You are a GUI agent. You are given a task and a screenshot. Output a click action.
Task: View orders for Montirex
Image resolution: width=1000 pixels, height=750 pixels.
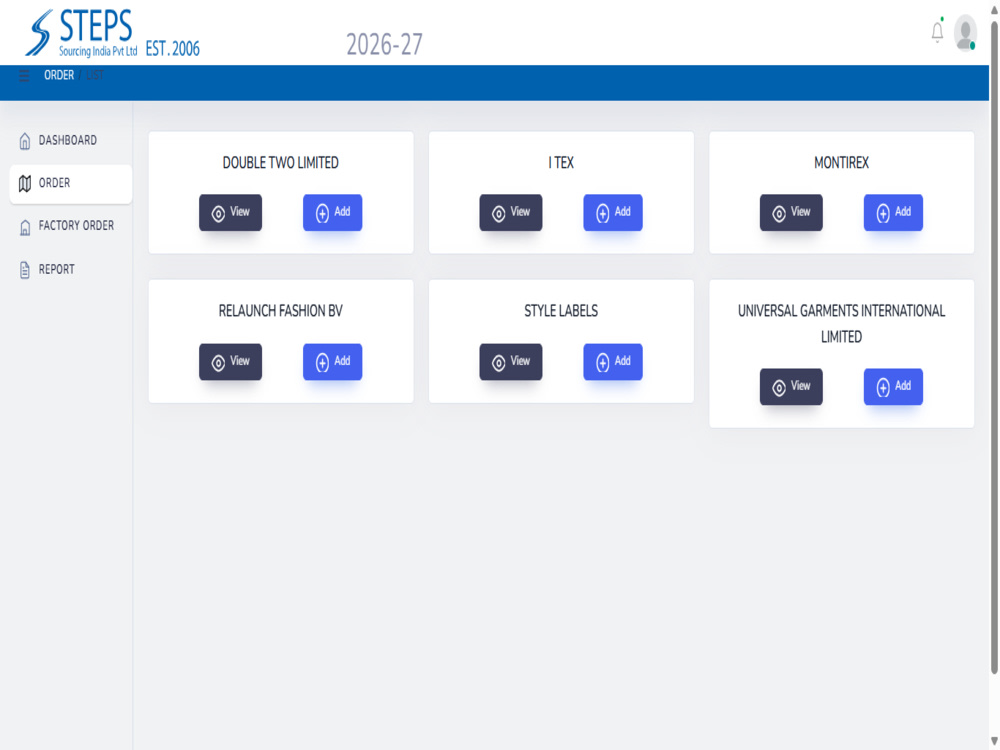click(x=791, y=212)
